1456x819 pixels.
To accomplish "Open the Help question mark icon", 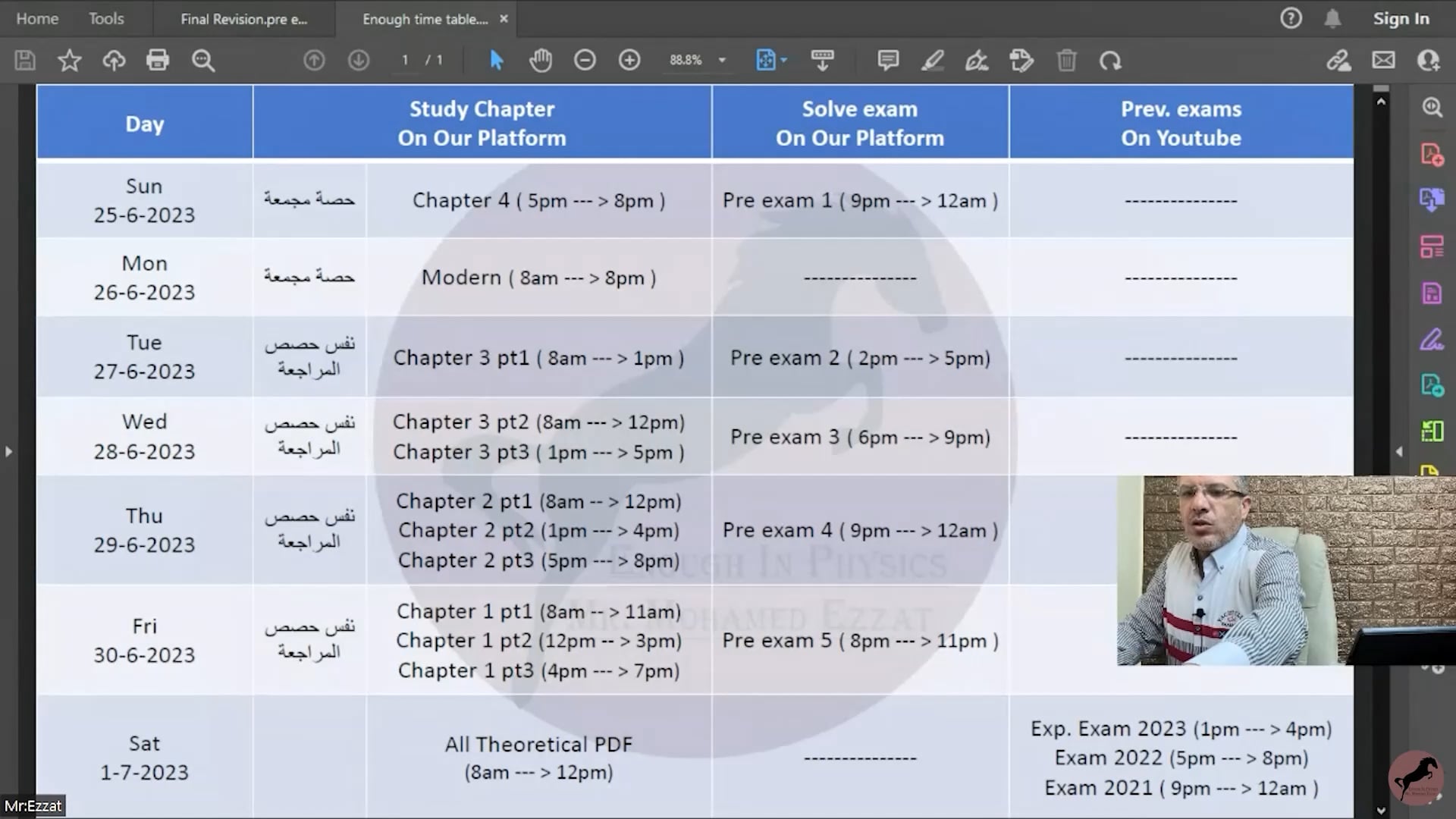I will [1291, 18].
